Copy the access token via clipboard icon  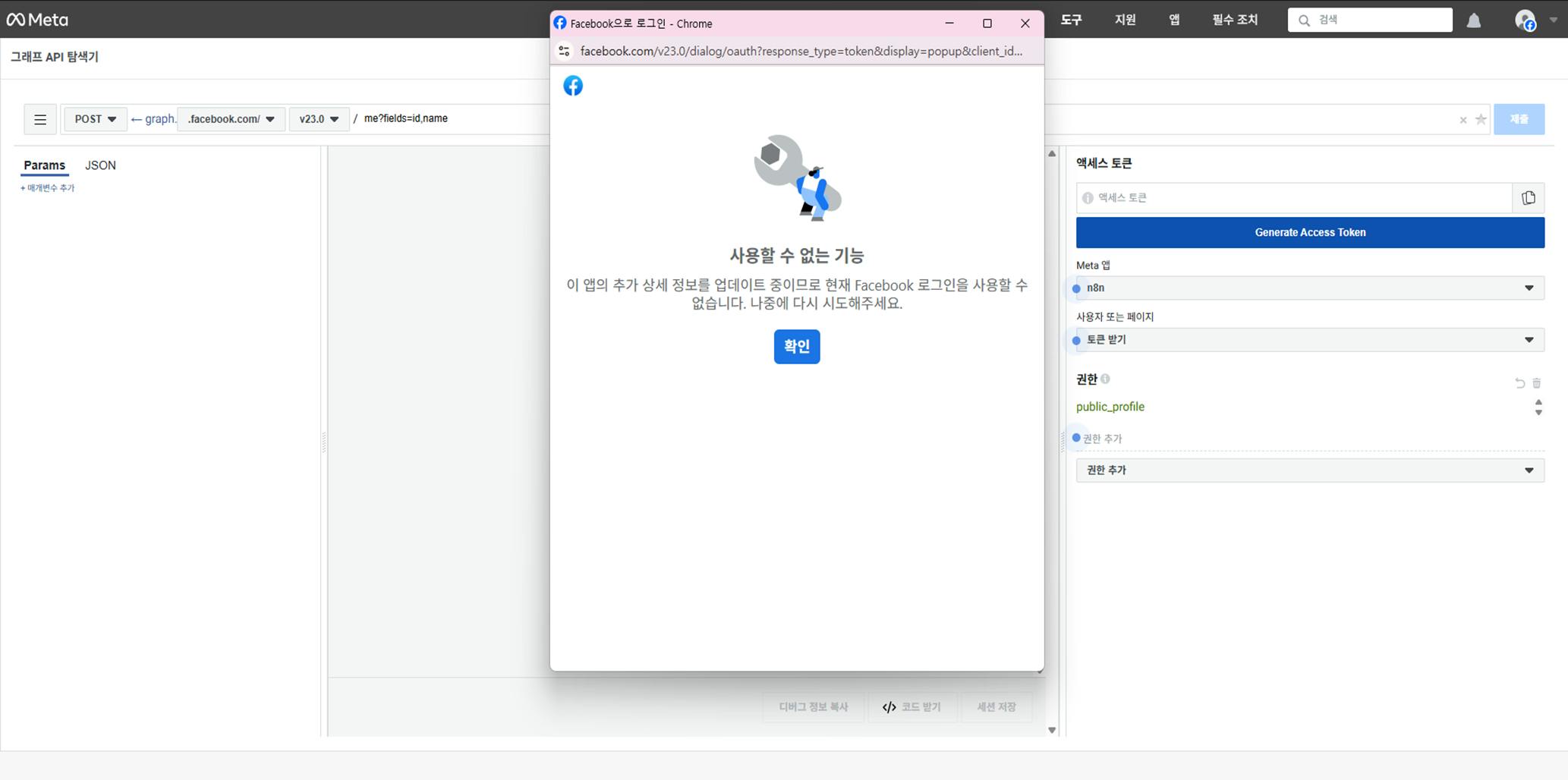[1529, 198]
